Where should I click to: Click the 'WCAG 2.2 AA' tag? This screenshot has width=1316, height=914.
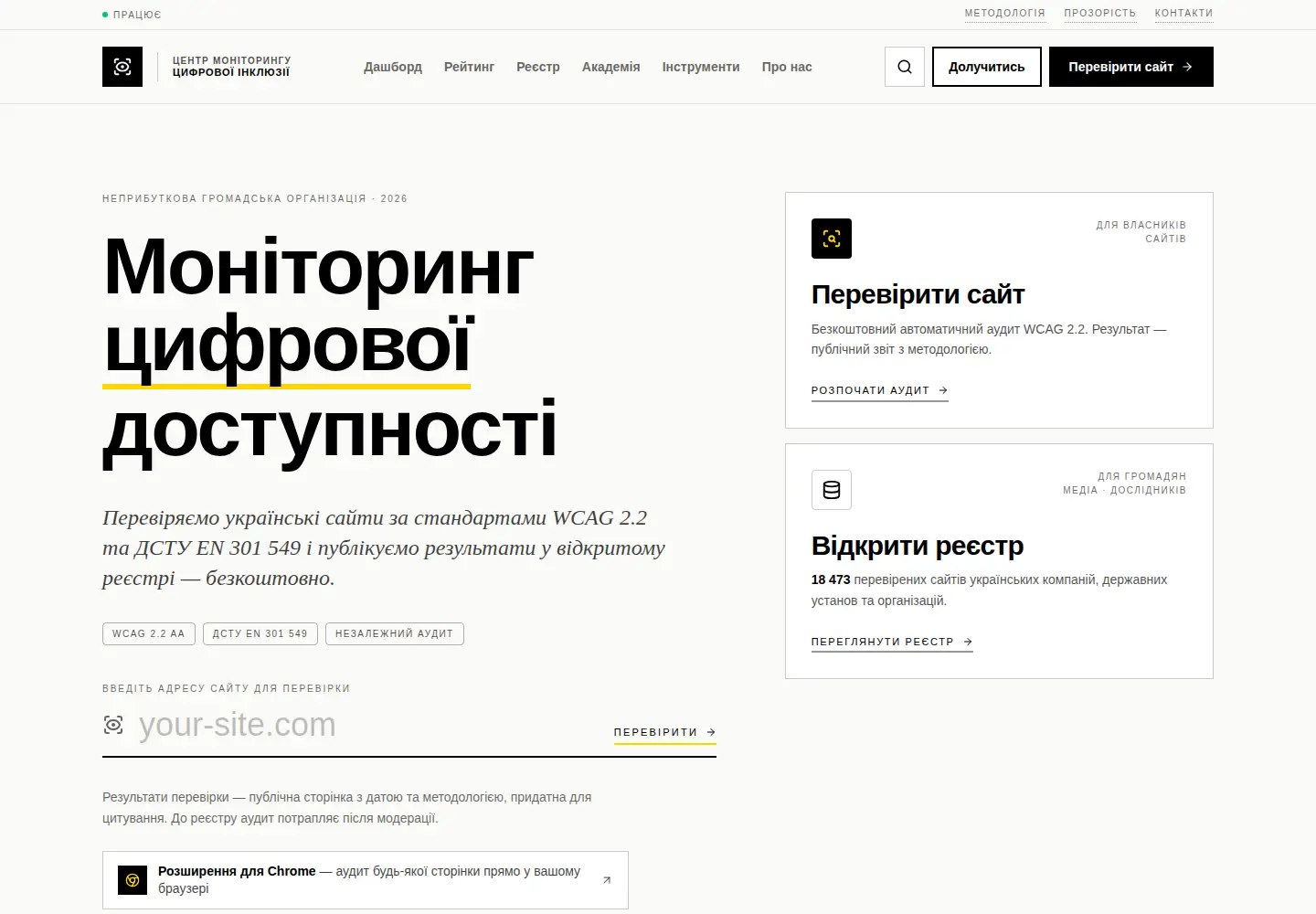tap(149, 633)
